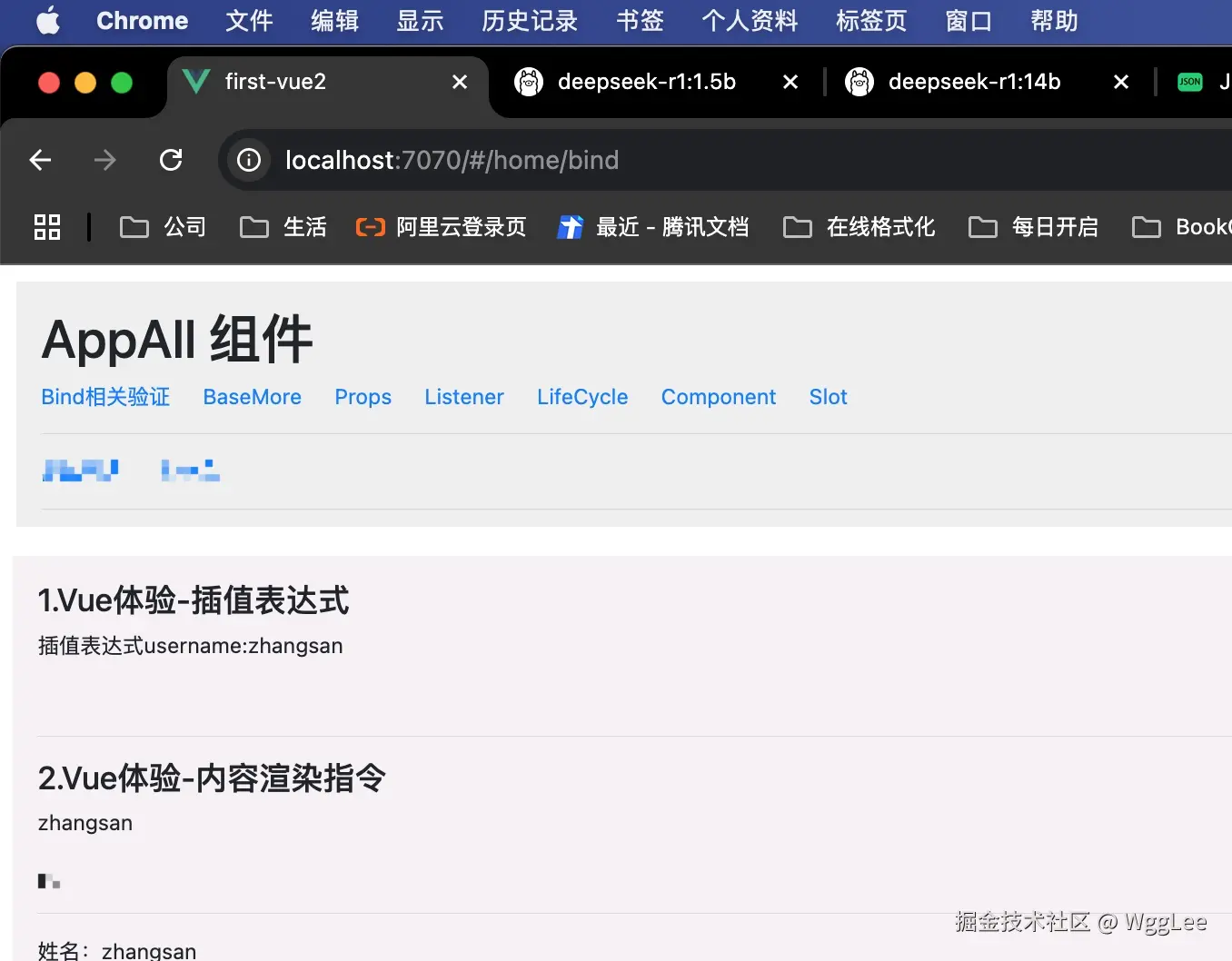This screenshot has height=961, width=1232.
Task: Click the Vue favicon on first-vue2 tab
Action: [196, 81]
